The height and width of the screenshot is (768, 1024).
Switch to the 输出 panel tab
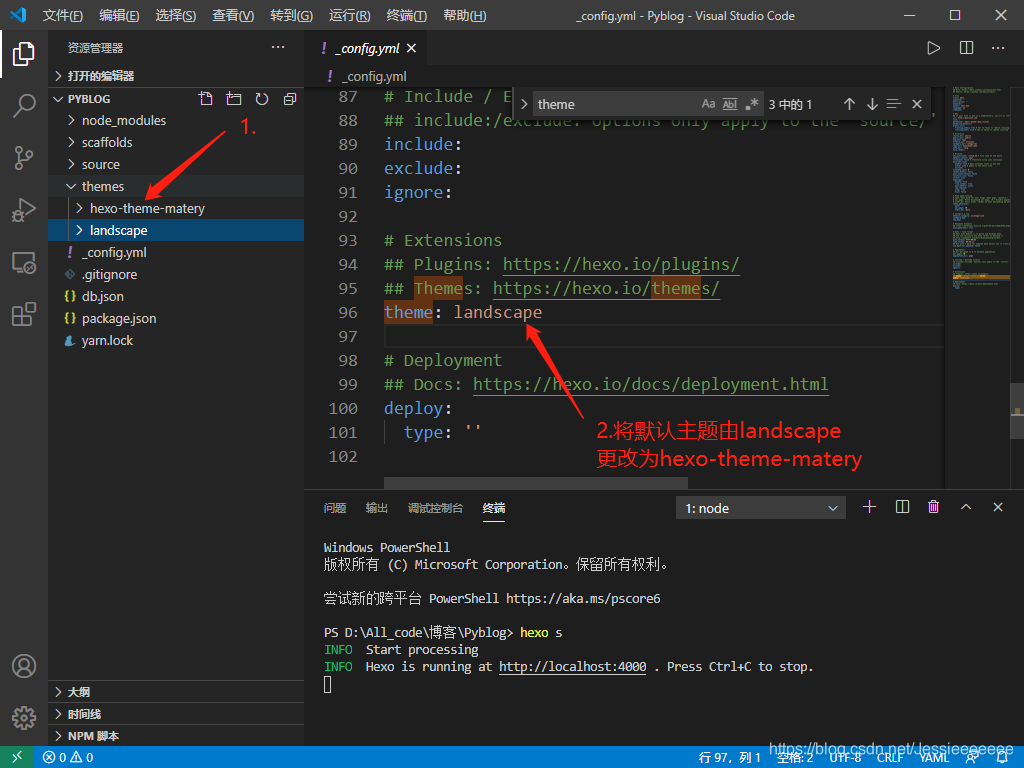pyautogui.click(x=376, y=507)
